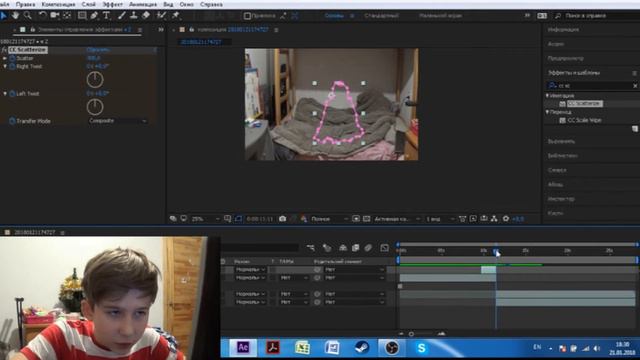Open the Эффект menu

tap(112, 4)
